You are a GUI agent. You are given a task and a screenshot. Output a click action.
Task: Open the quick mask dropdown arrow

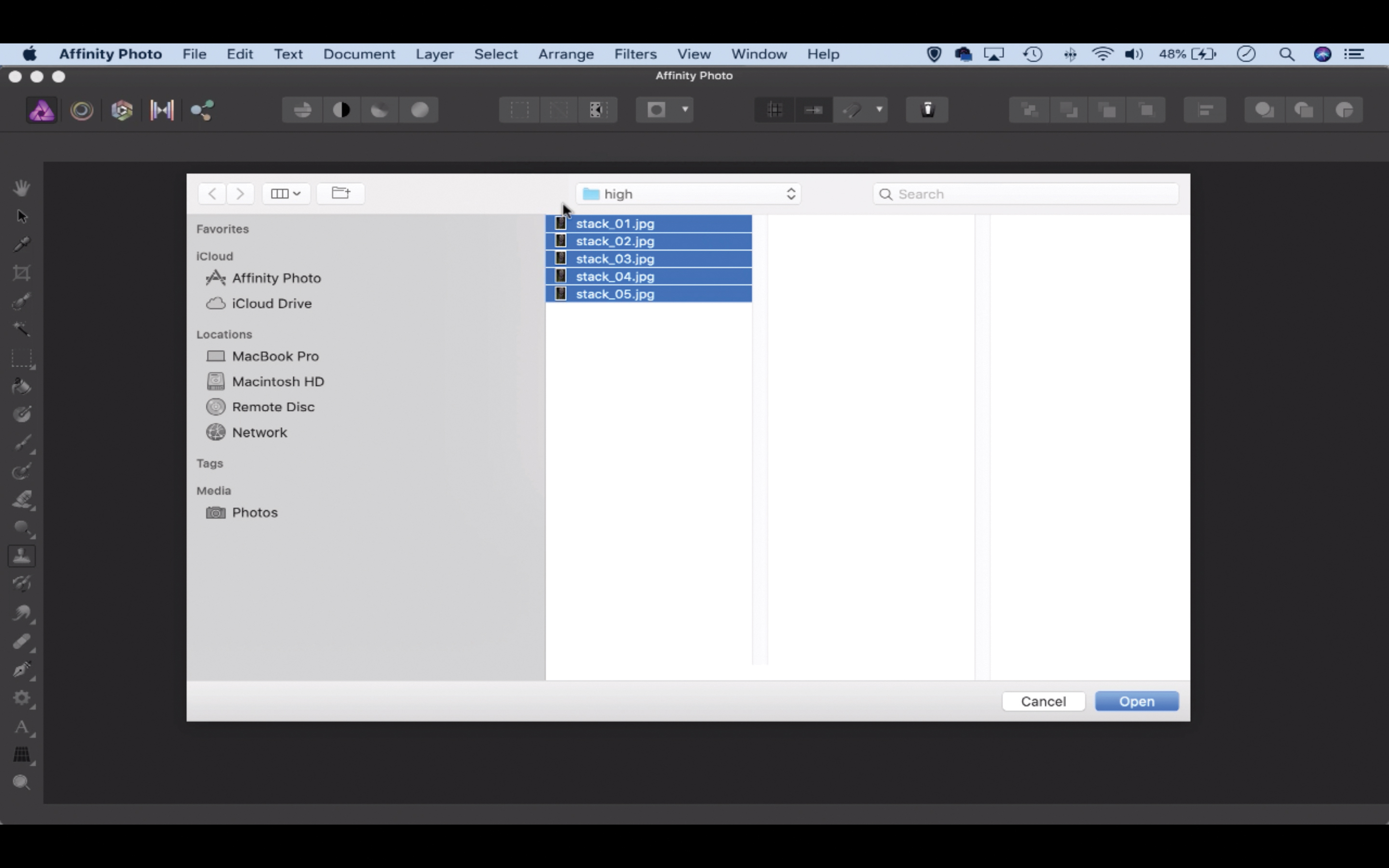pyautogui.click(x=685, y=109)
